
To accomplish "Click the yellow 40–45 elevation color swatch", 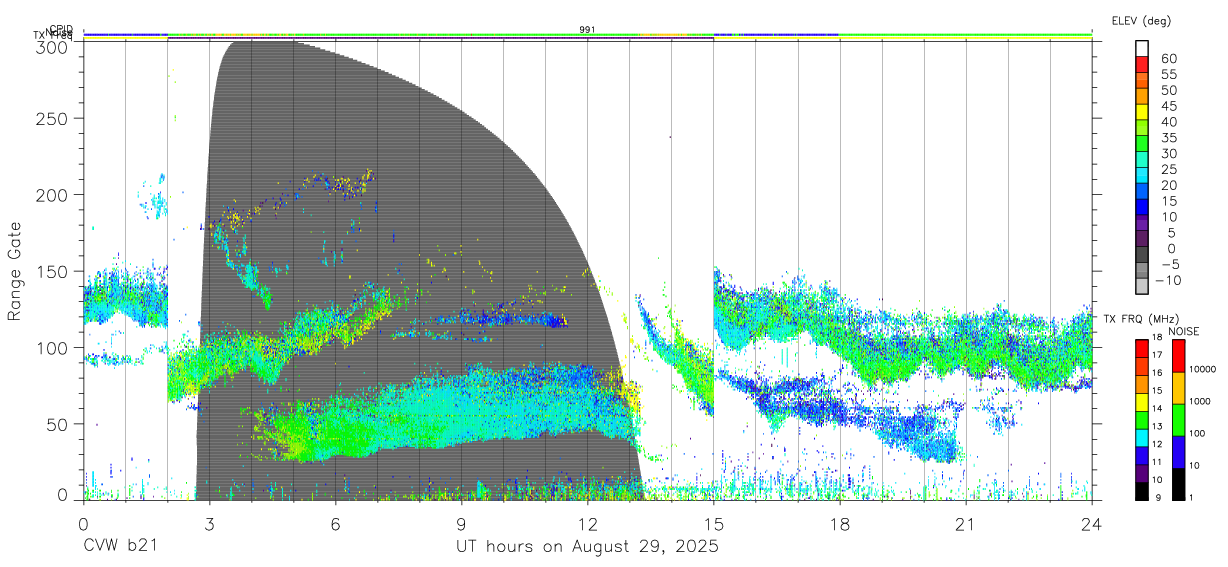I will tap(1142, 113).
